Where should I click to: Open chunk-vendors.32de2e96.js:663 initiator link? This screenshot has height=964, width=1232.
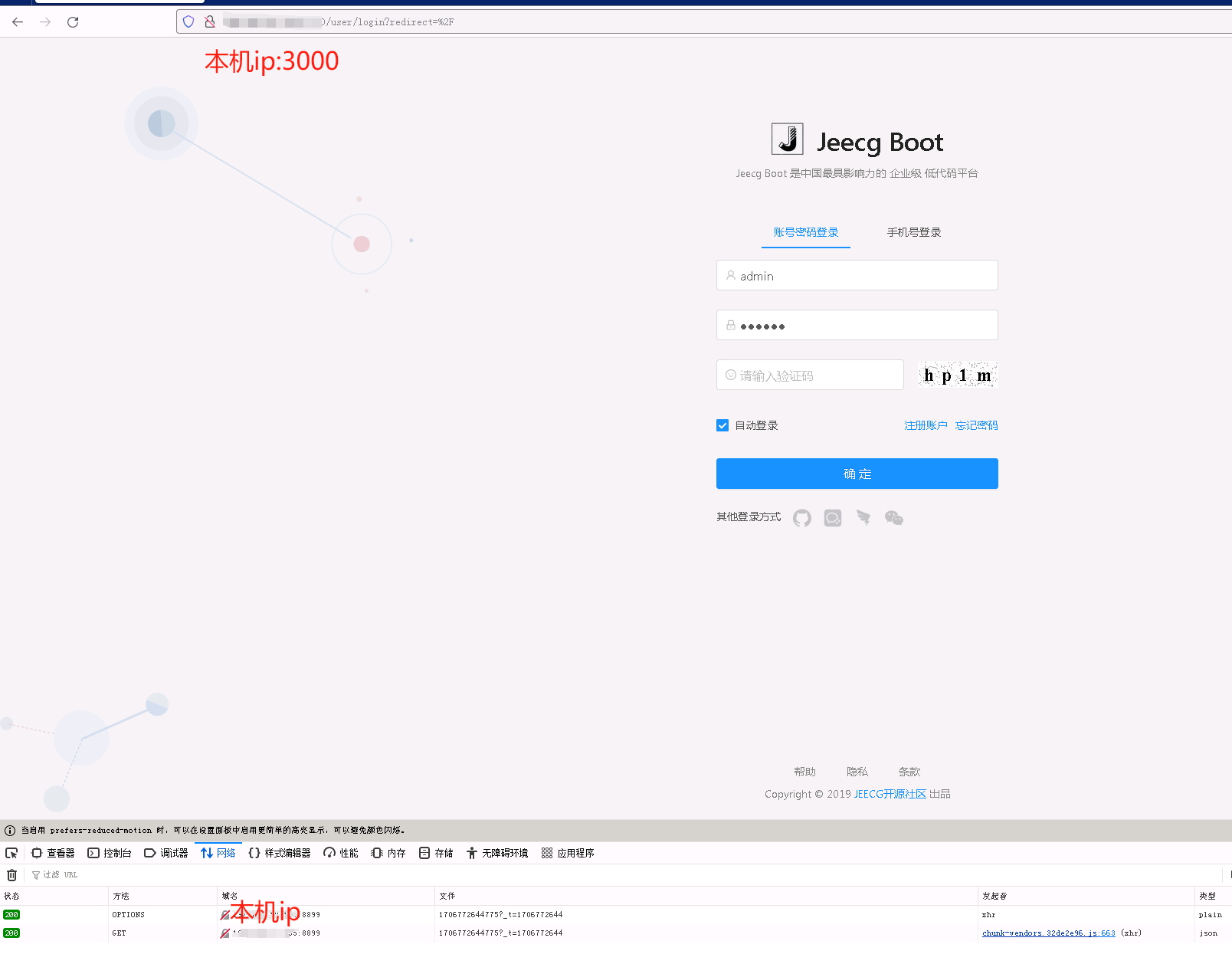coord(1048,933)
